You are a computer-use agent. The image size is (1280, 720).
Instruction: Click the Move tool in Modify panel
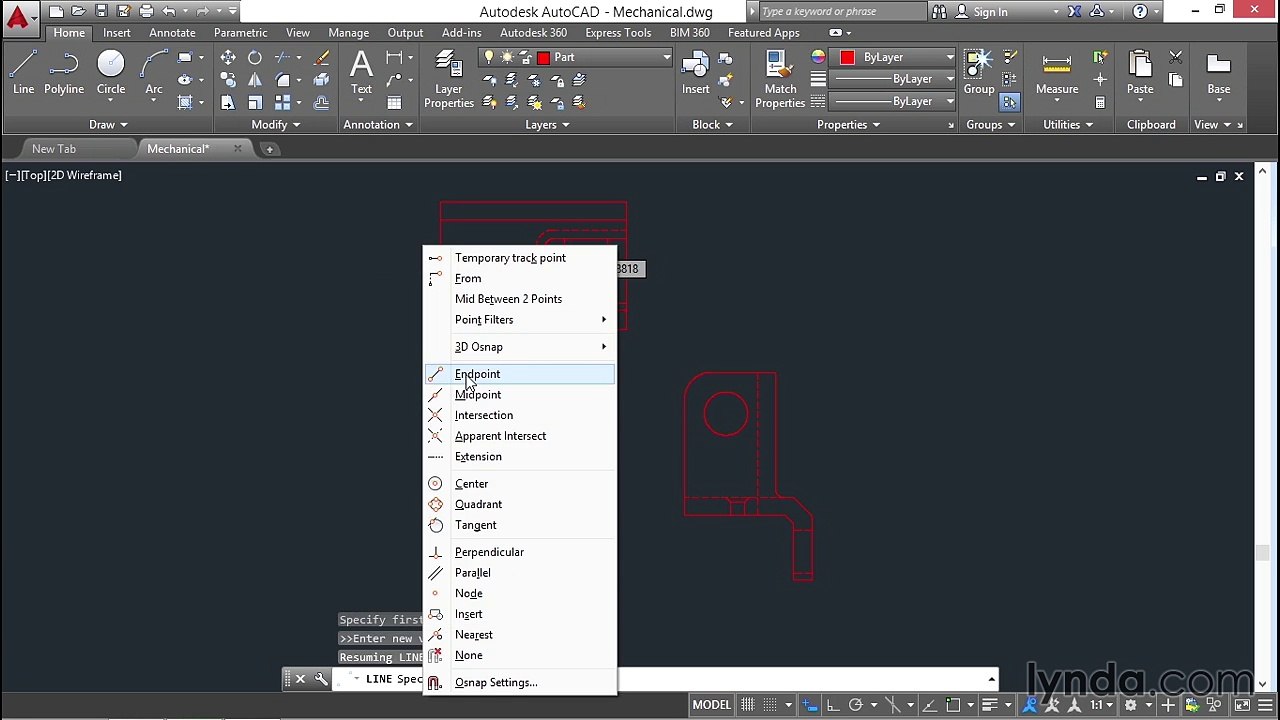(x=228, y=58)
